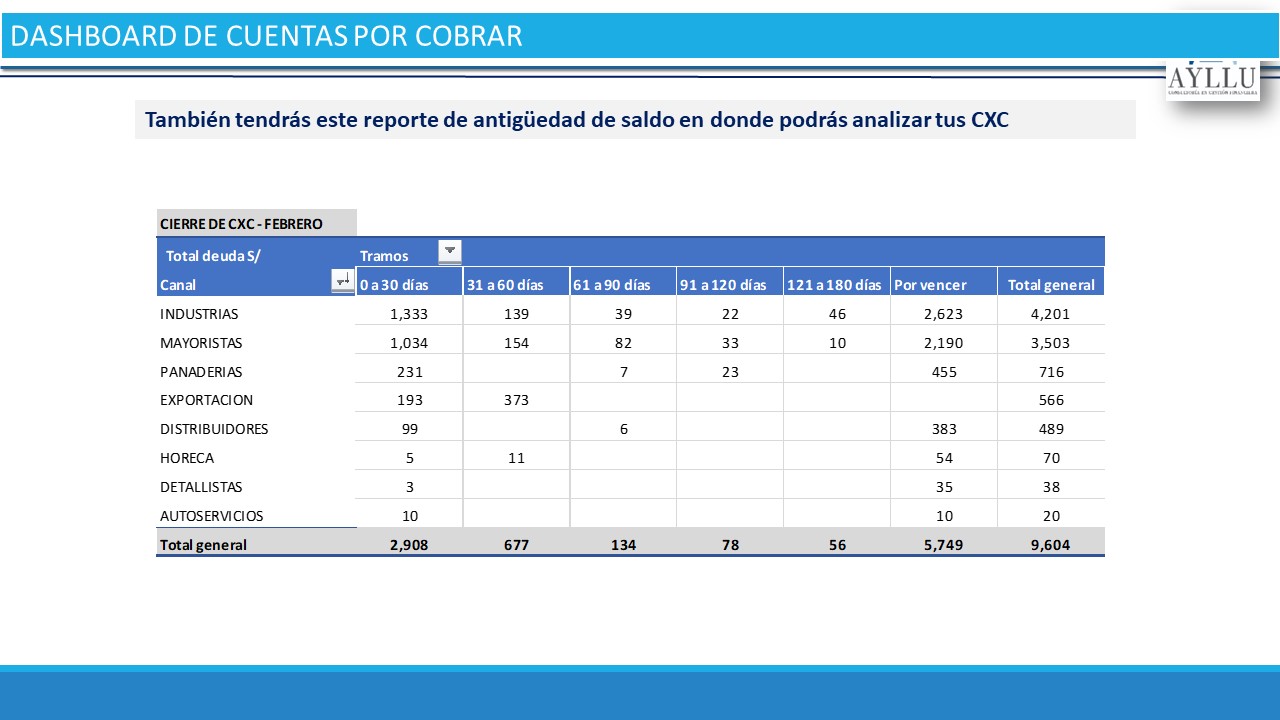The width and height of the screenshot is (1280, 720).
Task: Select the DISTRIBUIDORES row label
Action: click(214, 429)
